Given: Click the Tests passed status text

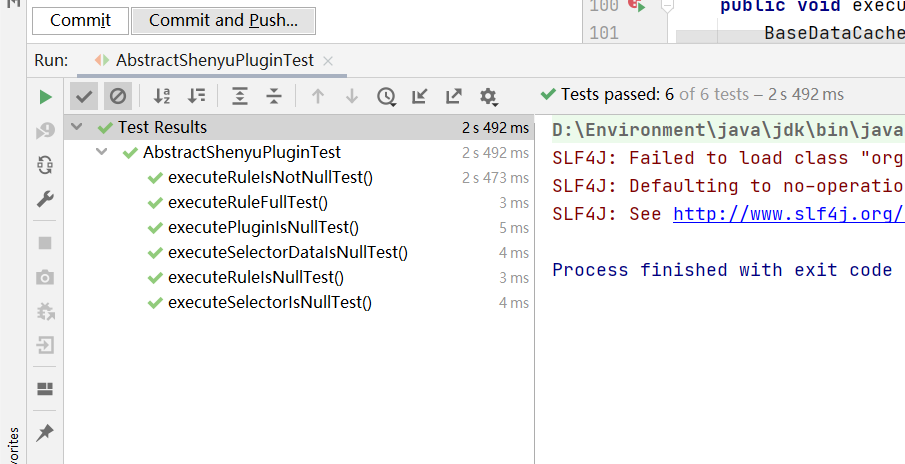Looking at the screenshot, I should (702, 95).
